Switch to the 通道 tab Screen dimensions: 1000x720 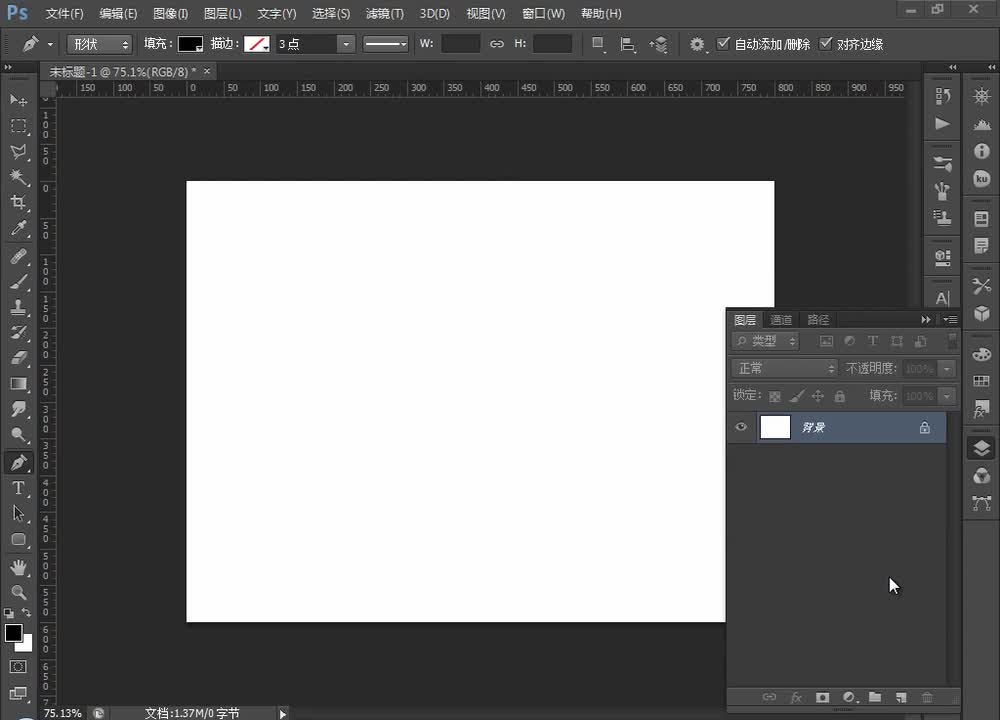781,320
